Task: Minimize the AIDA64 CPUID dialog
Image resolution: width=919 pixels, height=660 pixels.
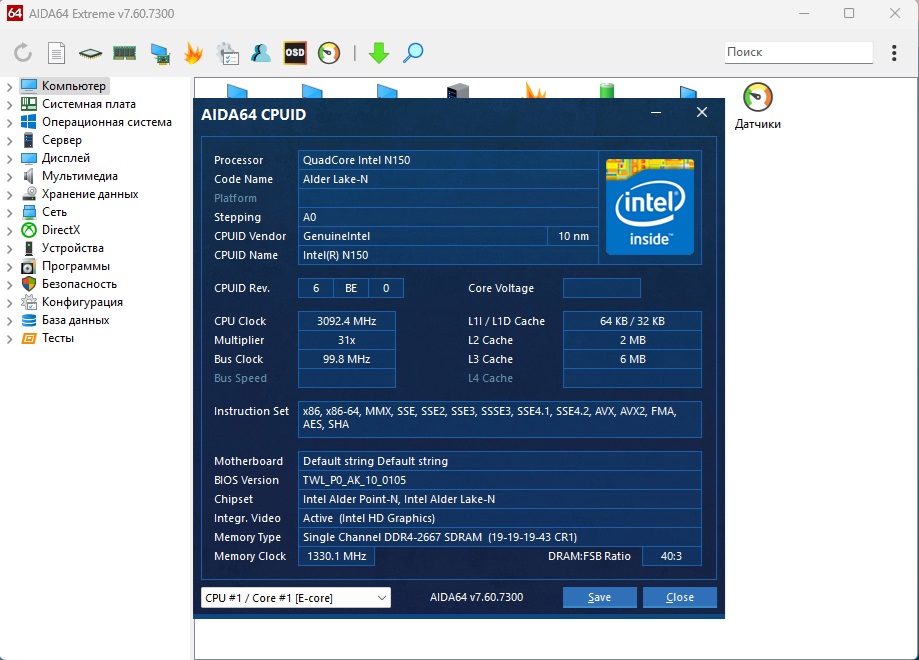Action: tap(656, 113)
